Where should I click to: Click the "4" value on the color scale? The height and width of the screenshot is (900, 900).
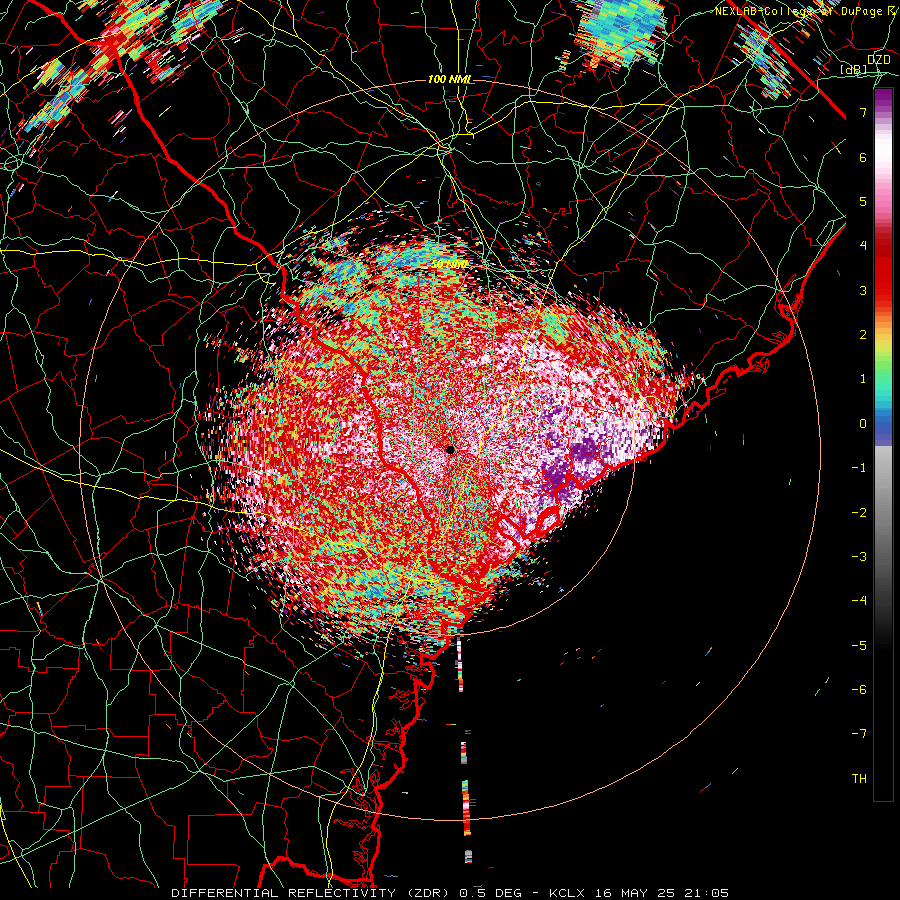coord(863,246)
